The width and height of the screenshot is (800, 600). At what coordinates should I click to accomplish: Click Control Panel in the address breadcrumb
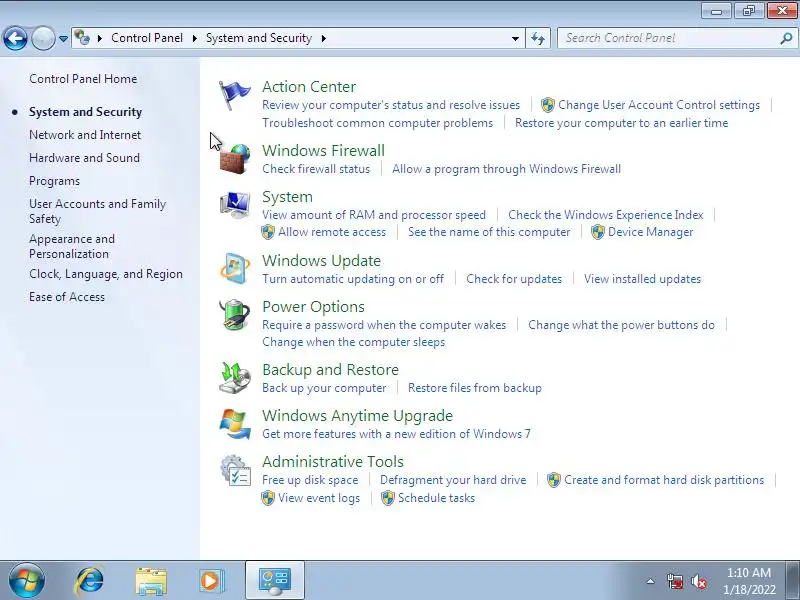(147, 38)
